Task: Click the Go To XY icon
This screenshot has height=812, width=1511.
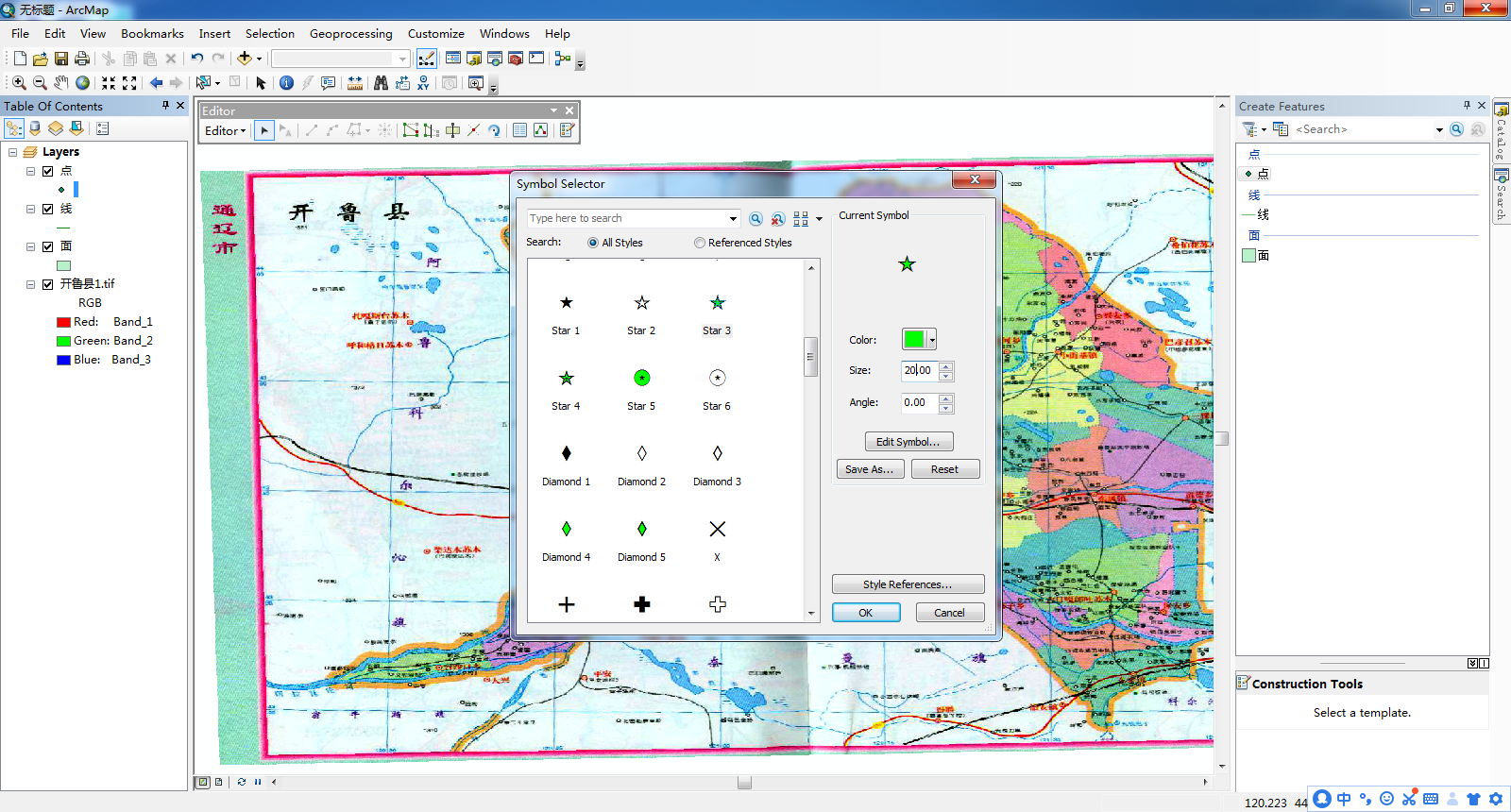Action: click(x=423, y=83)
